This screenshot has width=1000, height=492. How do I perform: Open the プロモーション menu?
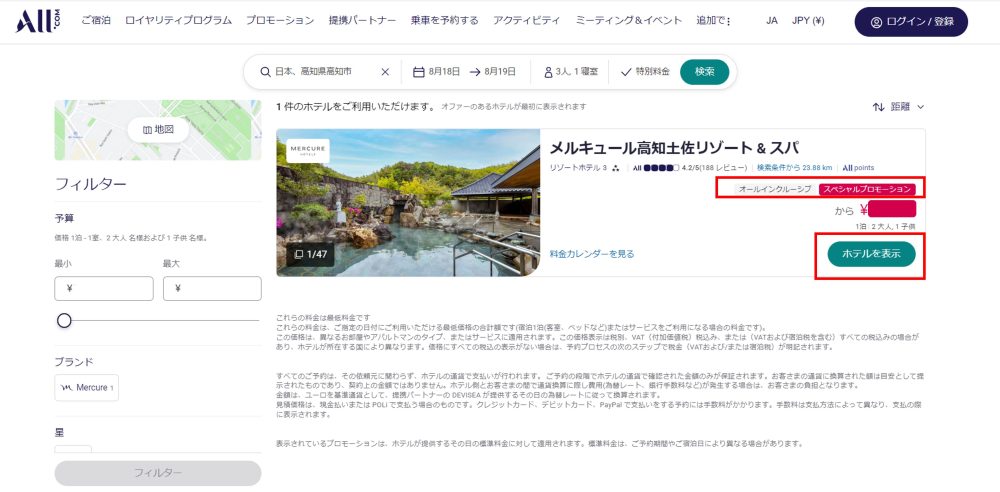280,21
